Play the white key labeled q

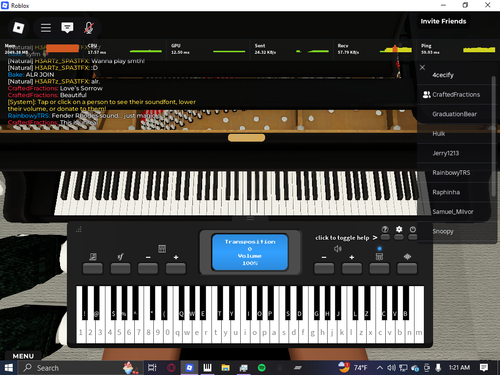(177, 332)
